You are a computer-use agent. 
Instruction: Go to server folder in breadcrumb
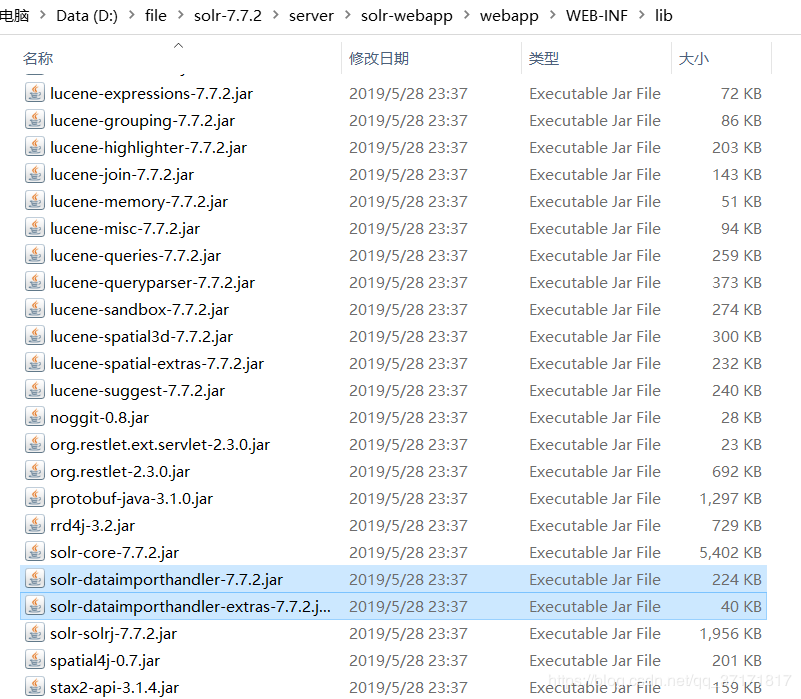pyautogui.click(x=311, y=16)
